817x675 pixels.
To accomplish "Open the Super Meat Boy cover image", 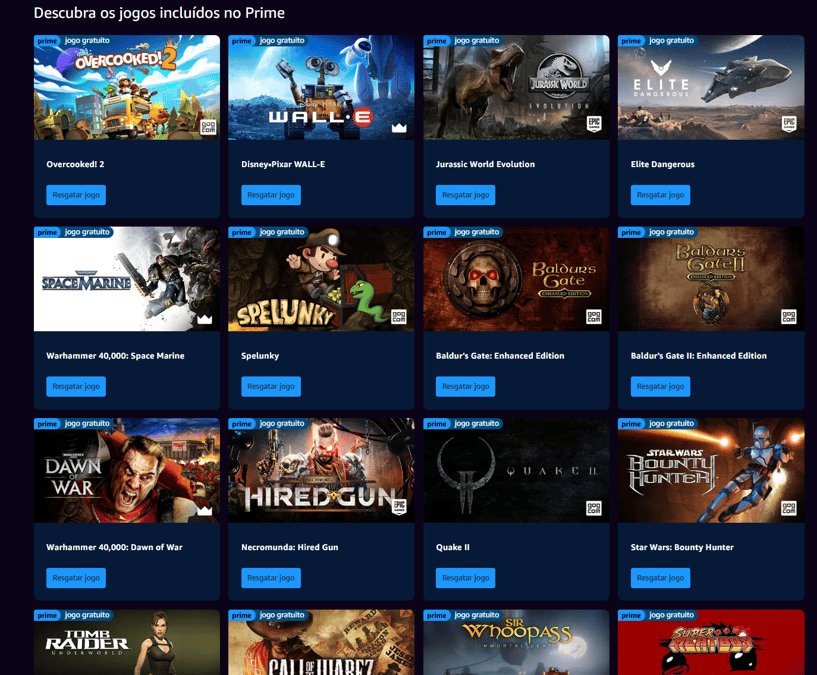I will pyautogui.click(x=711, y=643).
